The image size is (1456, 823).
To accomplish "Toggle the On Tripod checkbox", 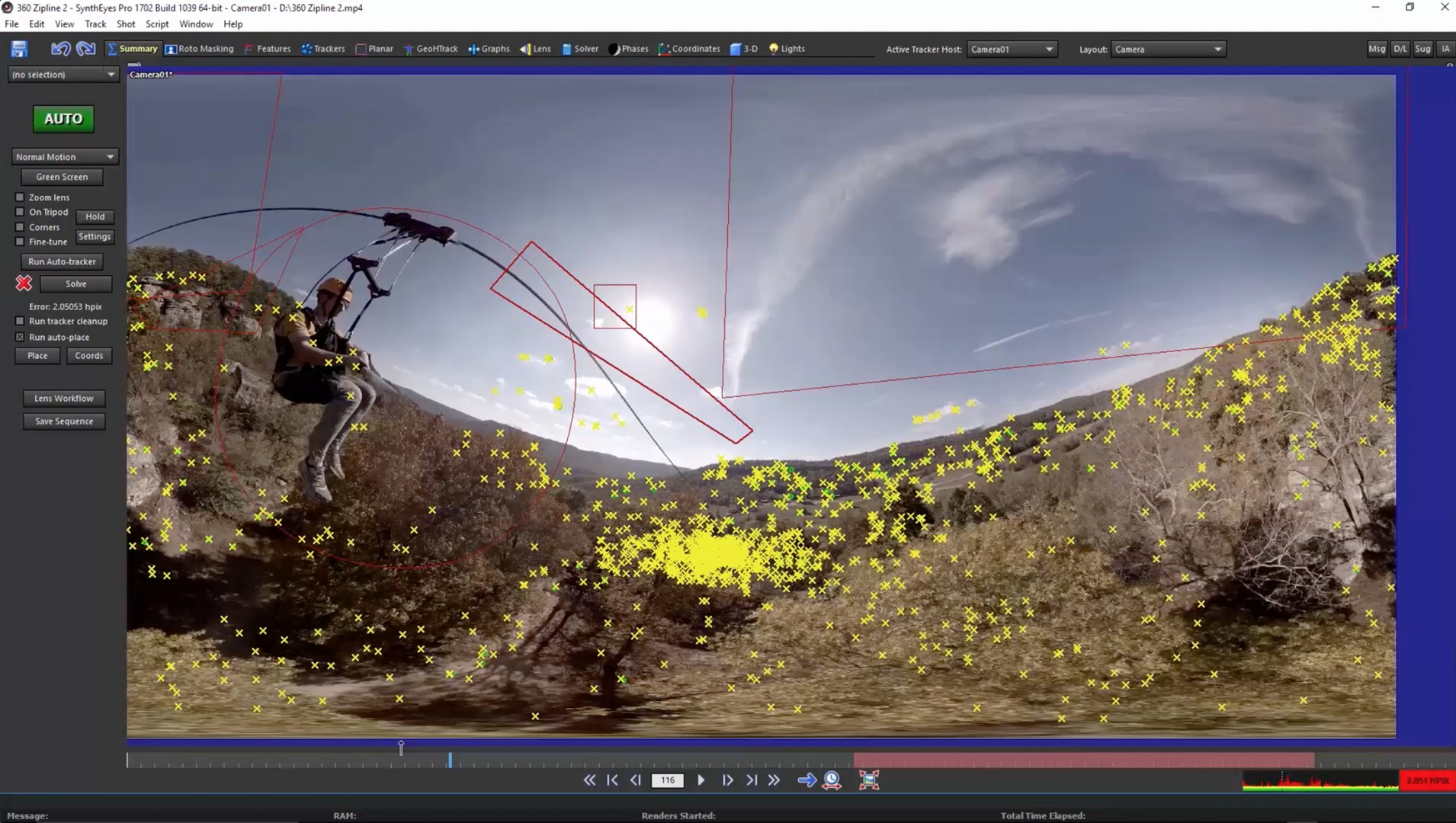I will (x=21, y=212).
